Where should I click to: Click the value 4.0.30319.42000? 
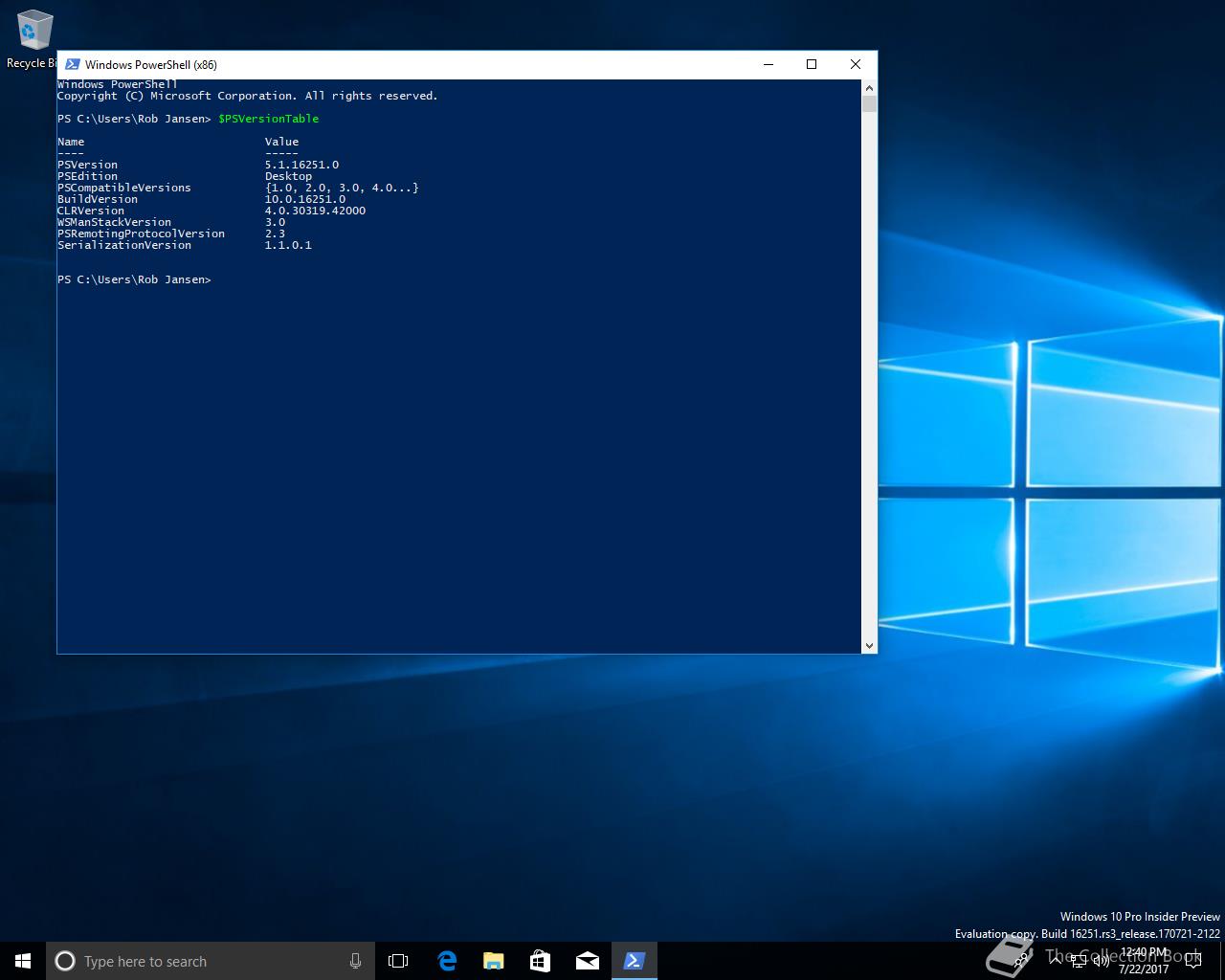click(x=315, y=211)
